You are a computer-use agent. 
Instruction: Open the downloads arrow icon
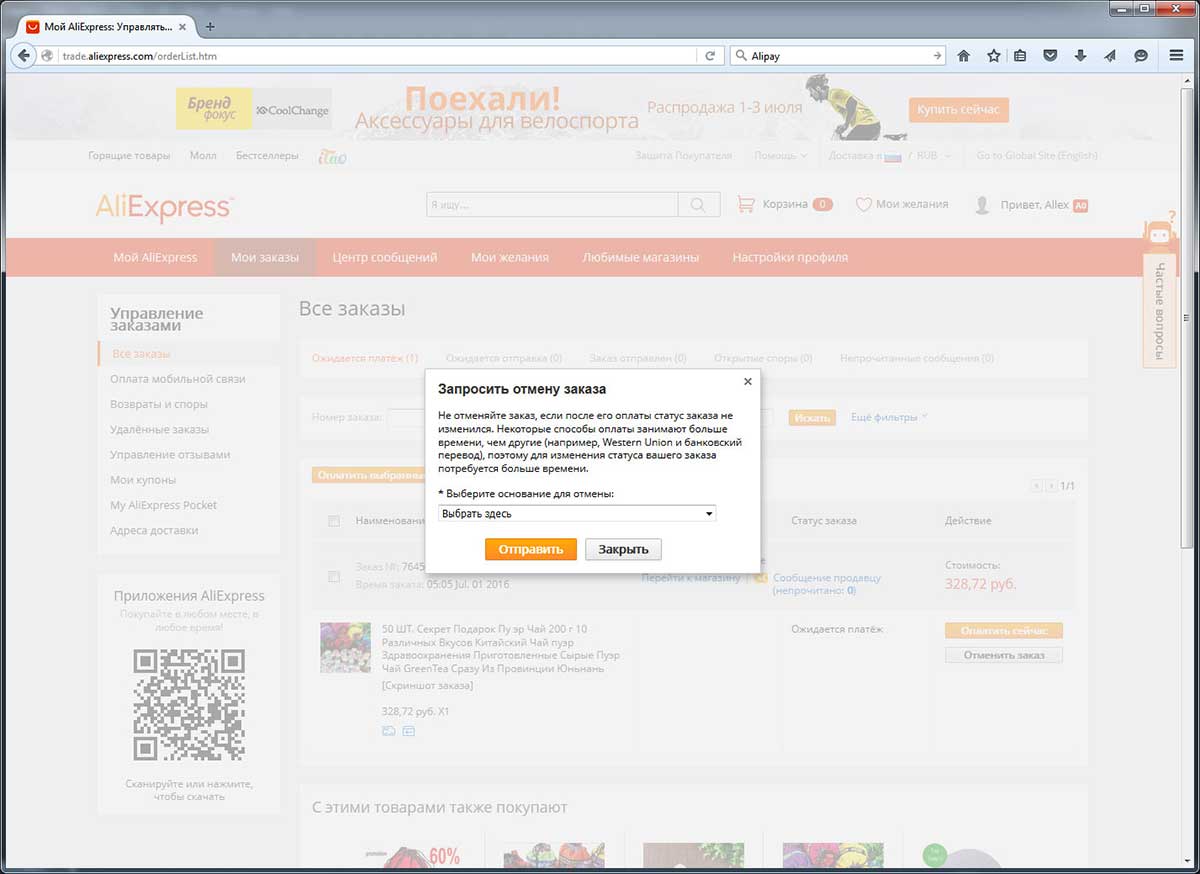click(1080, 56)
